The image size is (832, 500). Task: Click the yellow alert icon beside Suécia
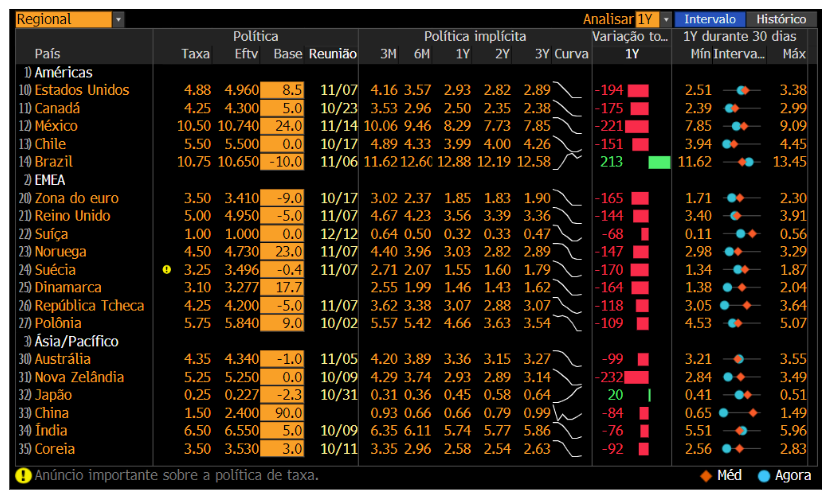click(167, 270)
